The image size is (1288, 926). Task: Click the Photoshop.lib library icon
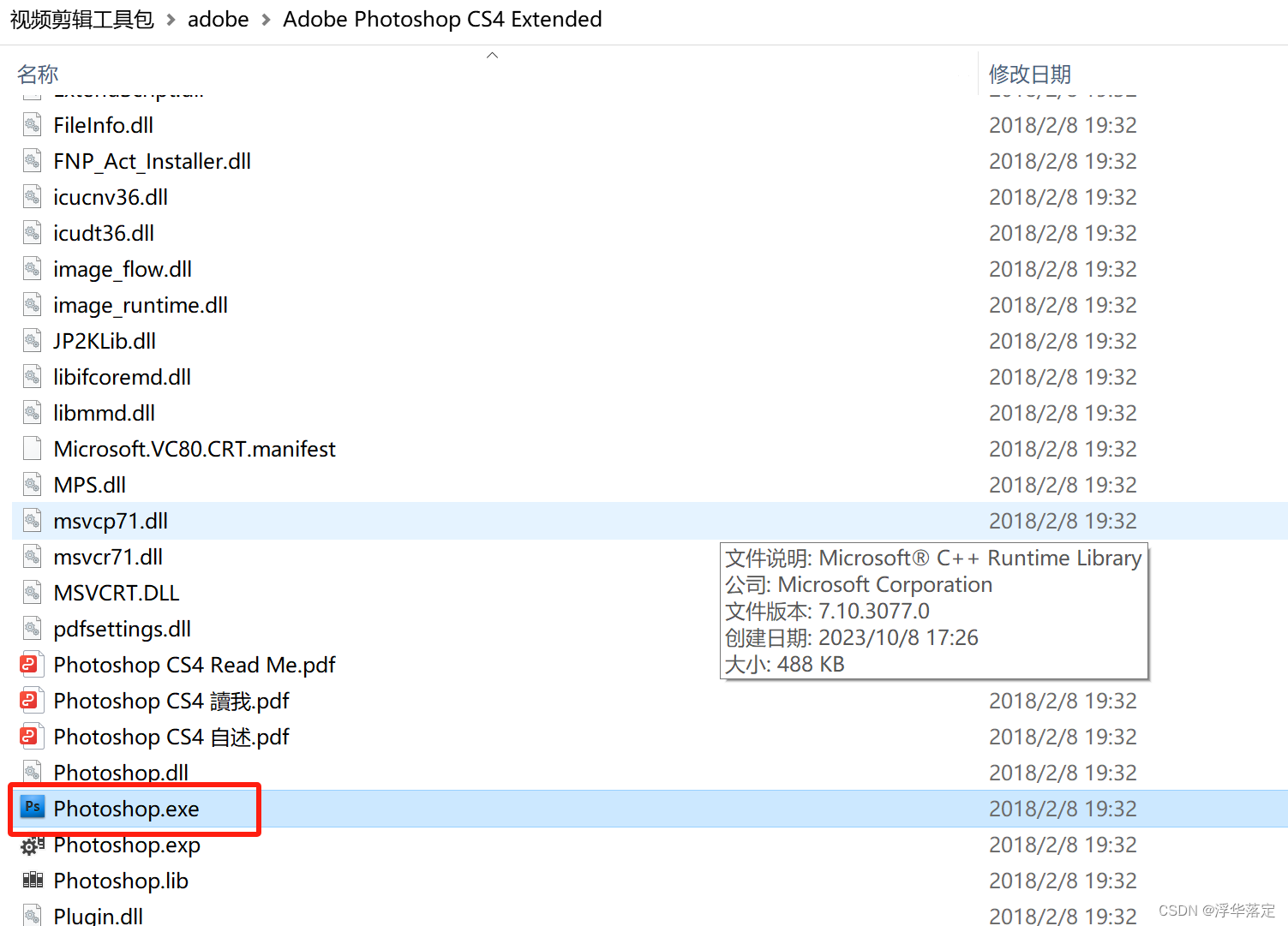[x=33, y=880]
